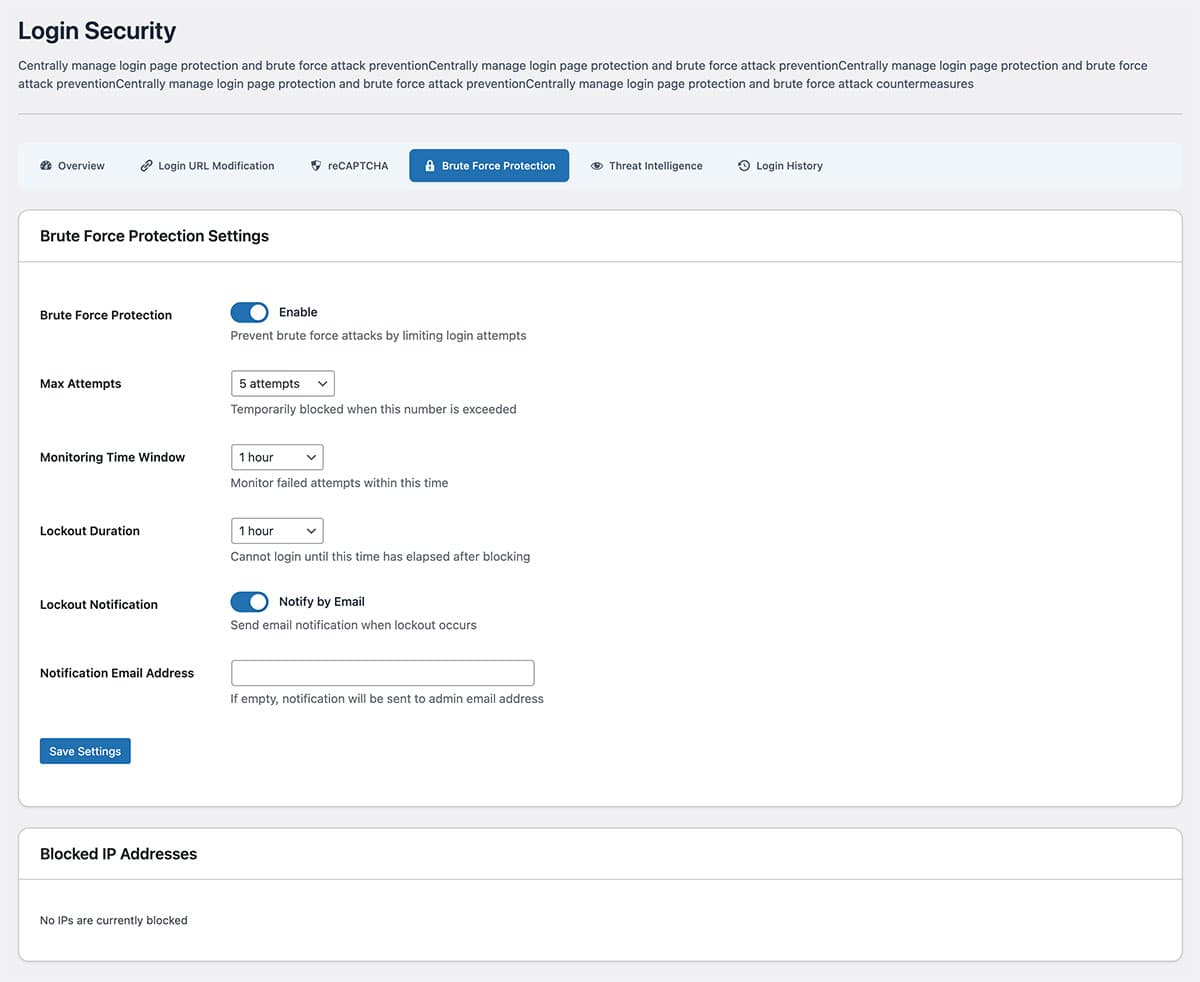Click the padlock icon on Brute Force Protection tab
This screenshot has height=982, width=1200.
click(x=430, y=166)
